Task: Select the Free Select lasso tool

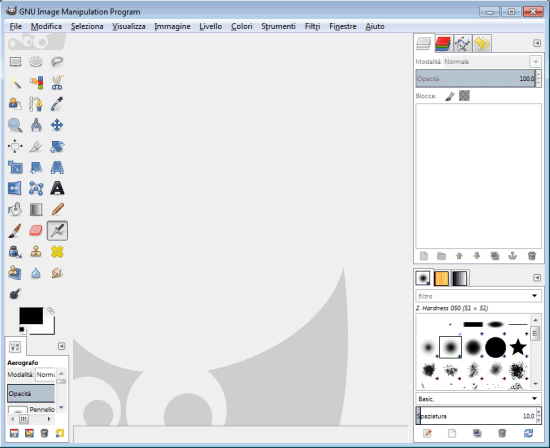Action: (x=57, y=62)
